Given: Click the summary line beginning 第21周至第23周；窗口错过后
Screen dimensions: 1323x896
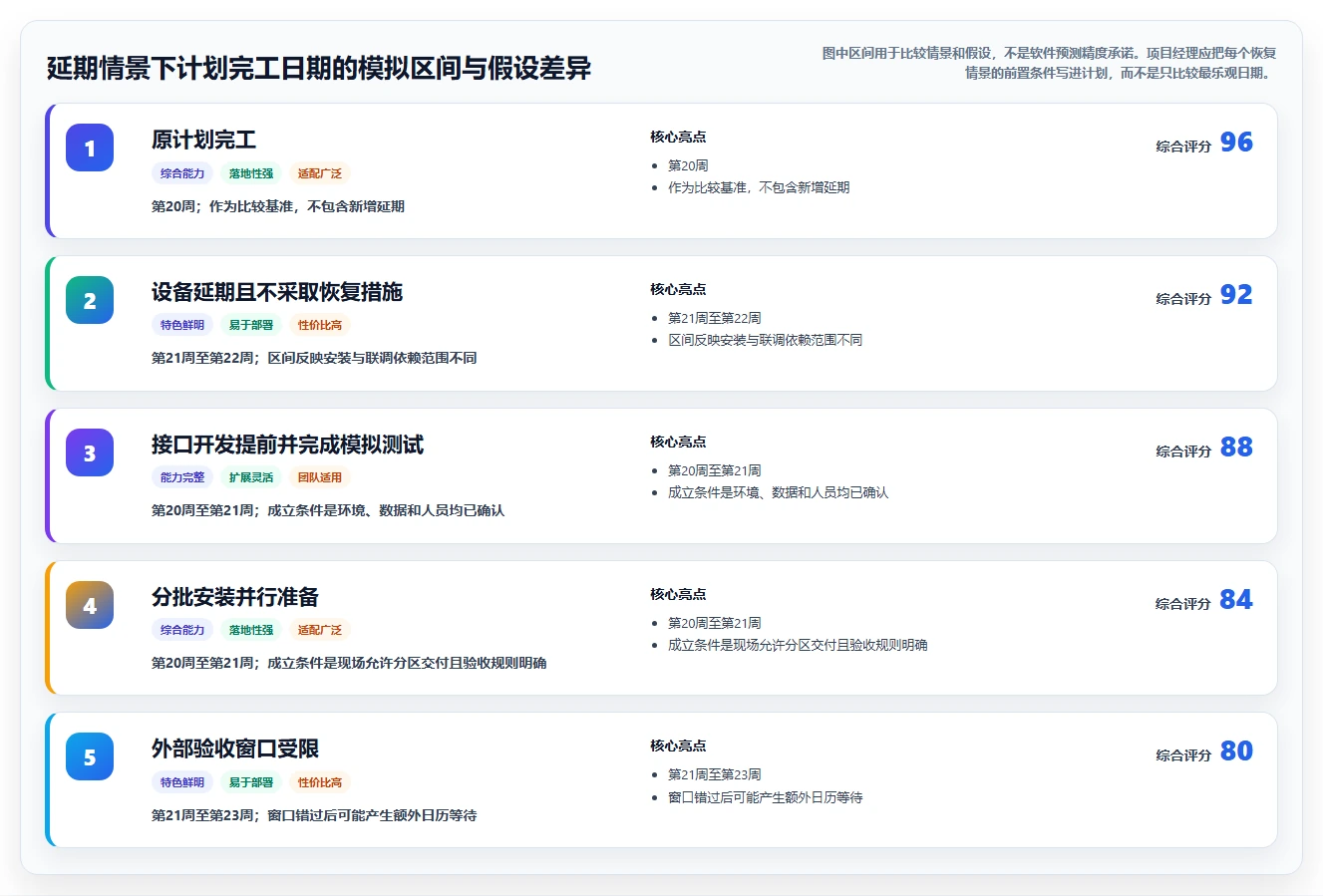Looking at the screenshot, I should (314, 815).
